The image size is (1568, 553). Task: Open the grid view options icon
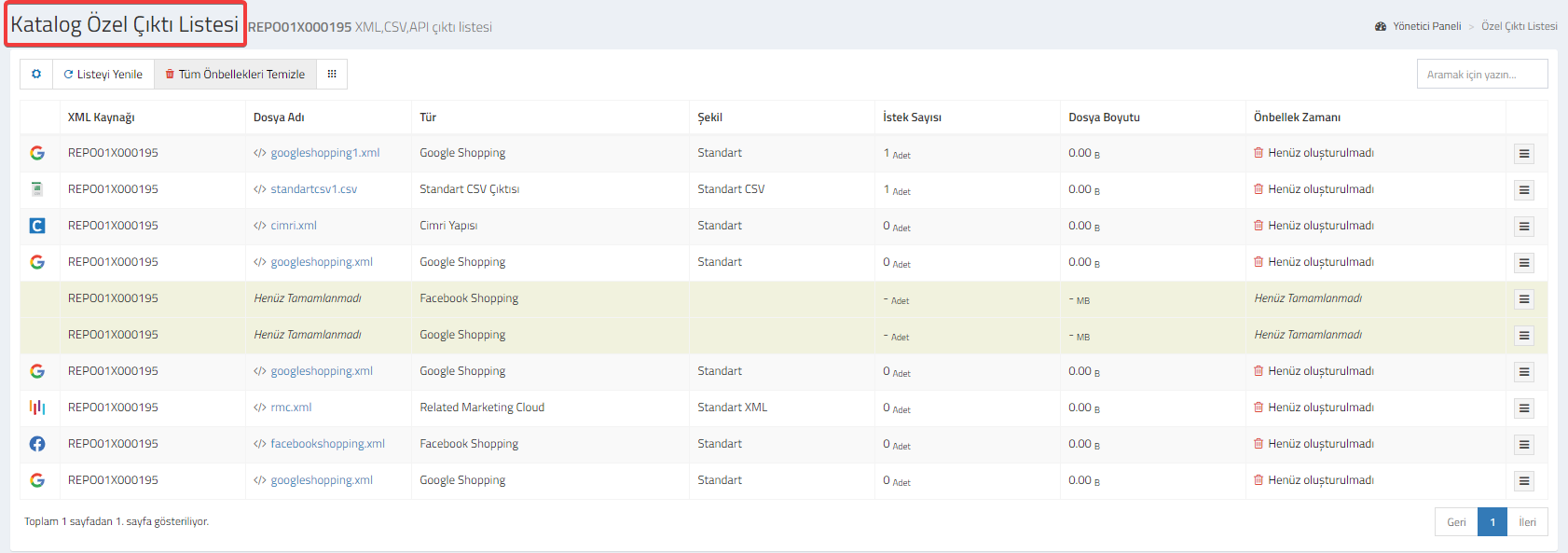tap(332, 74)
